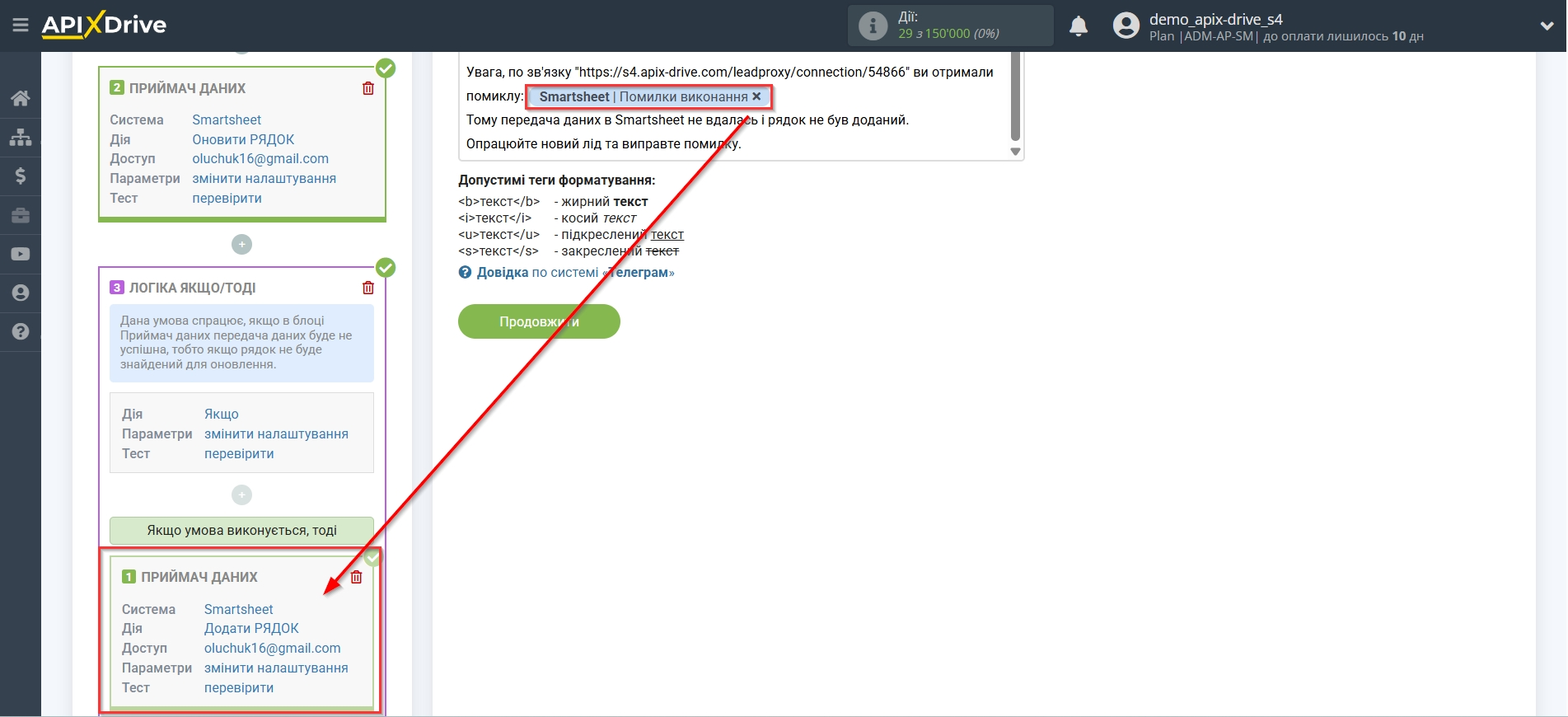Screen dimensions: 1568x717
Task: Click the Продовжити button
Action: 539,321
